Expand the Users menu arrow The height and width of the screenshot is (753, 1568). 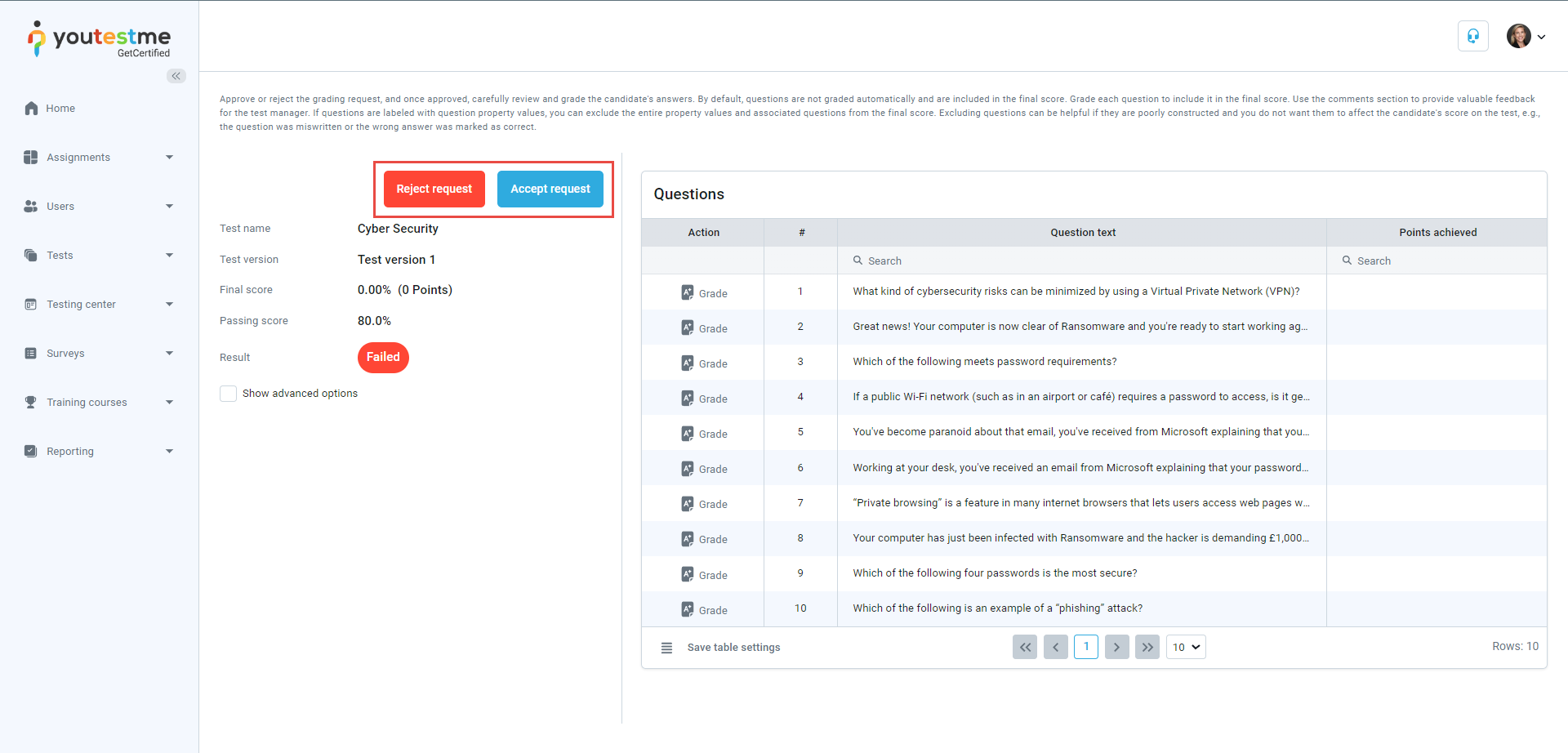tap(170, 206)
